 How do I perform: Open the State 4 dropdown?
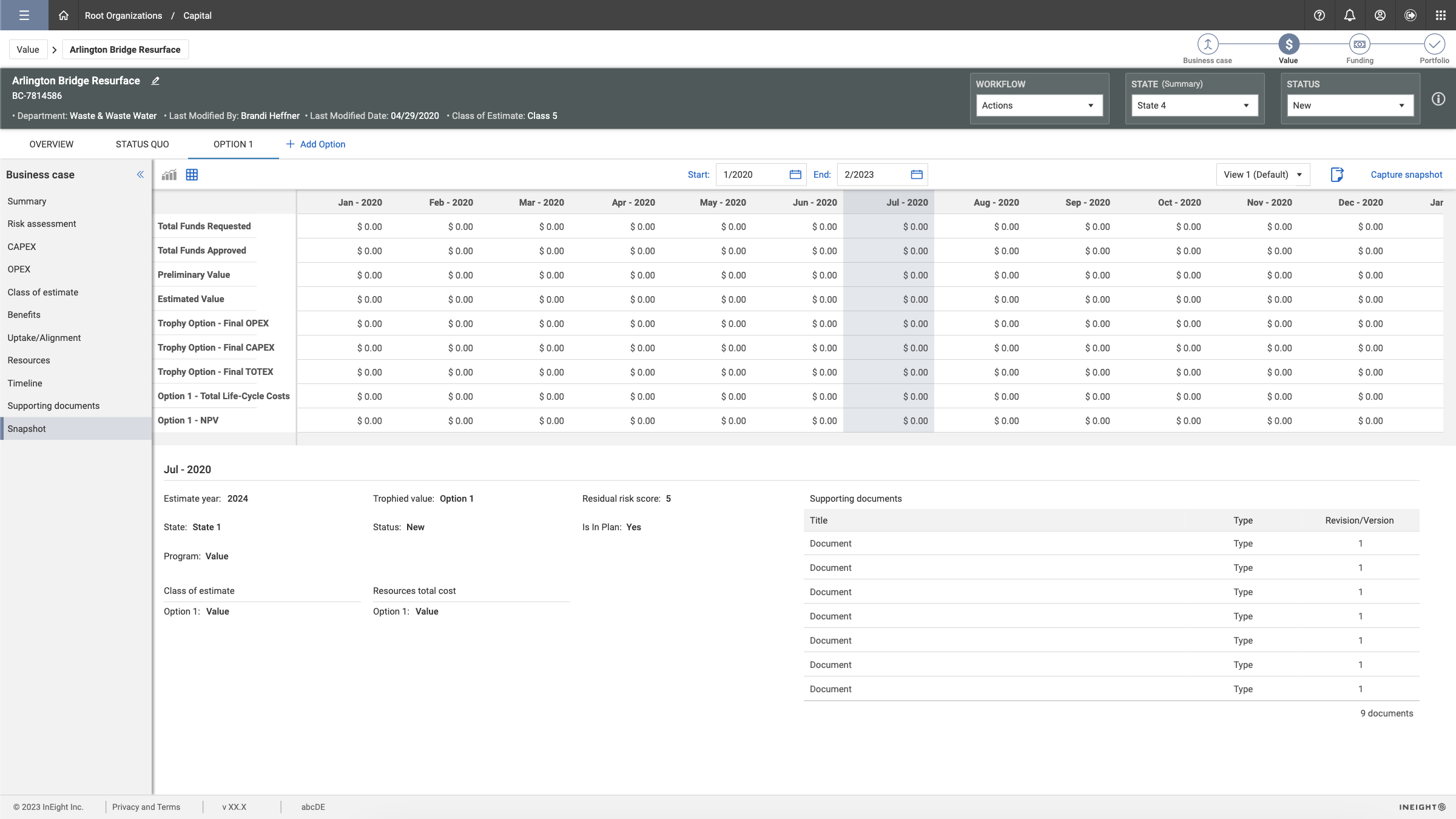(1195, 106)
